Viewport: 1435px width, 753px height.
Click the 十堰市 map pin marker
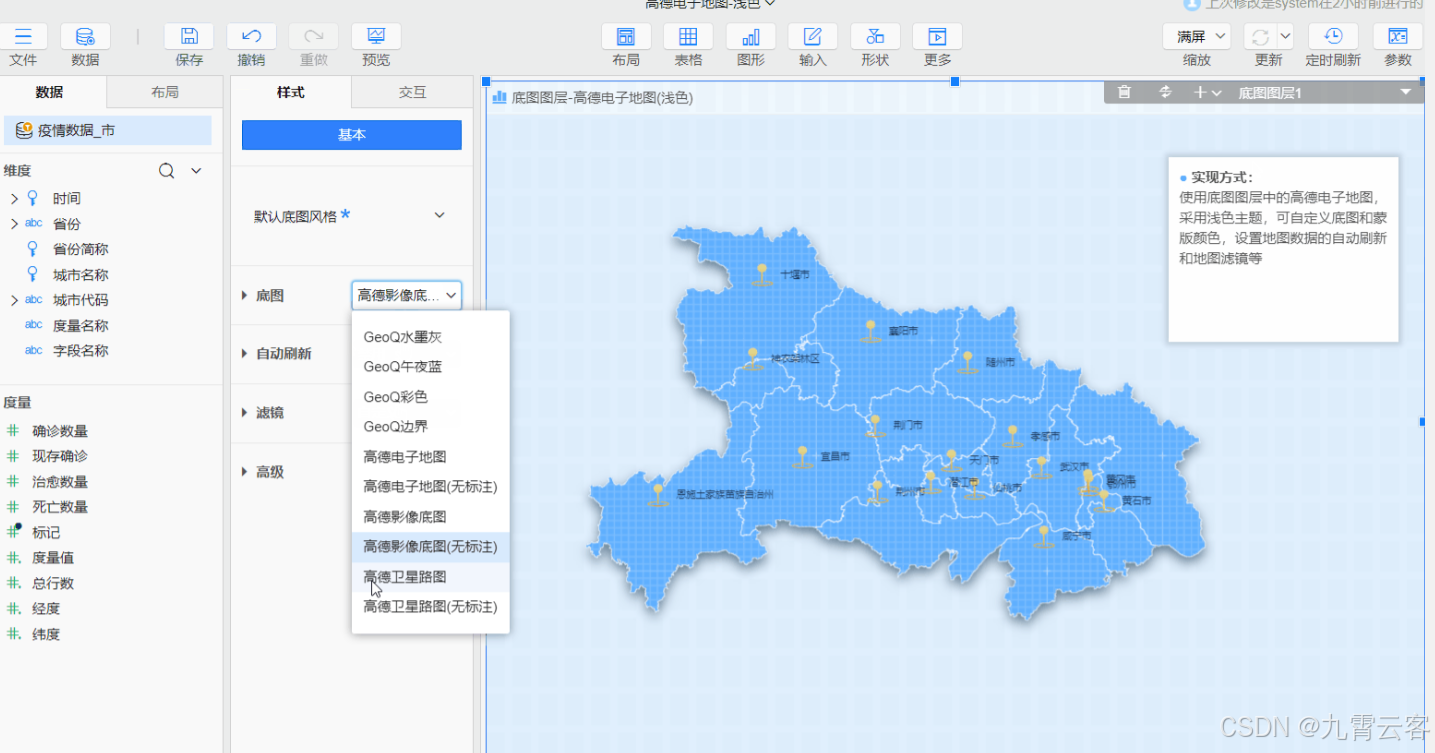pyautogui.click(x=762, y=274)
